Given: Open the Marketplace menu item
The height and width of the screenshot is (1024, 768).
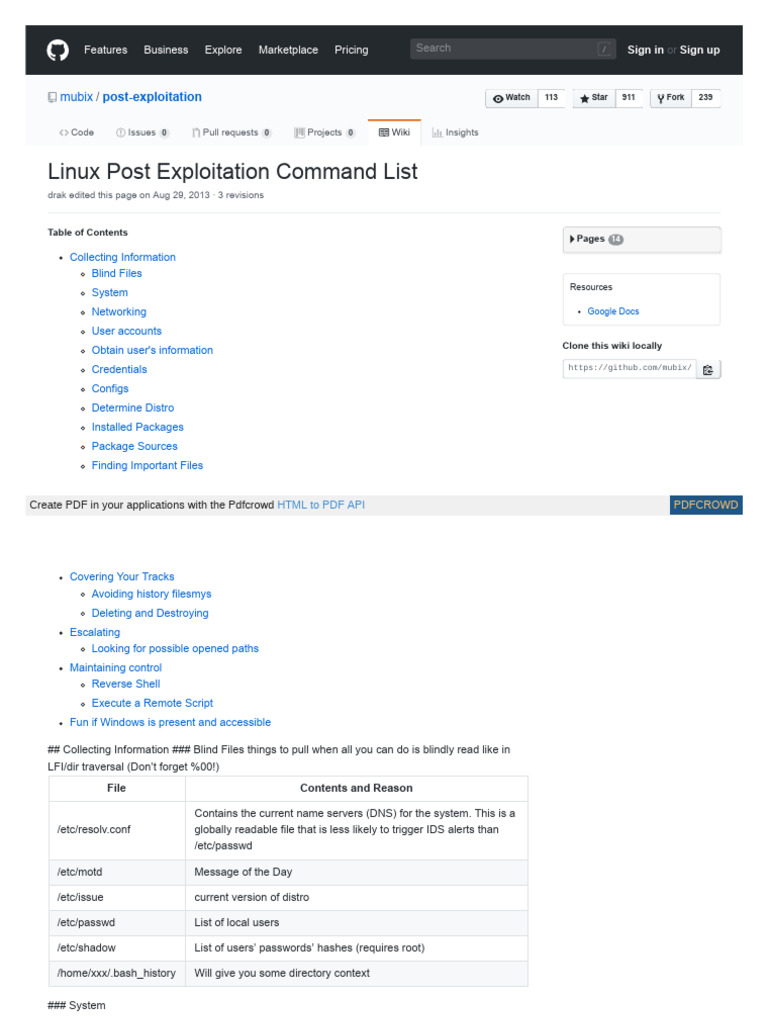Looking at the screenshot, I should (x=288, y=50).
